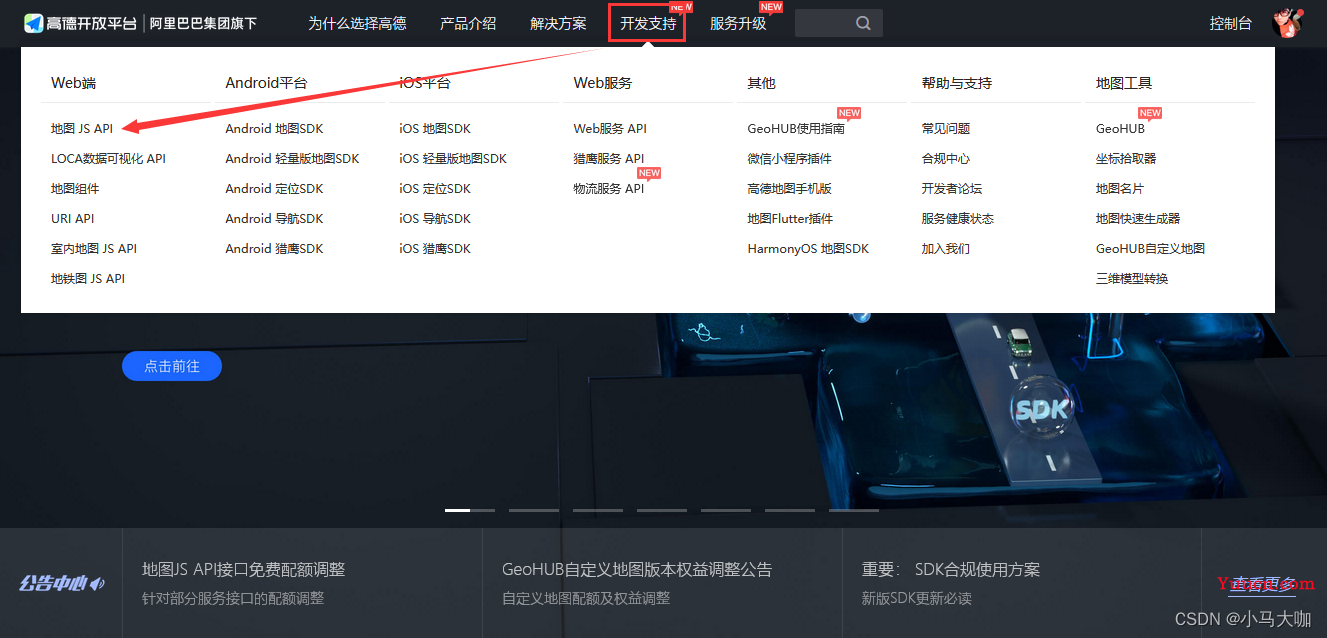Open 常见问题 page
The width and height of the screenshot is (1327, 638).
click(x=946, y=128)
